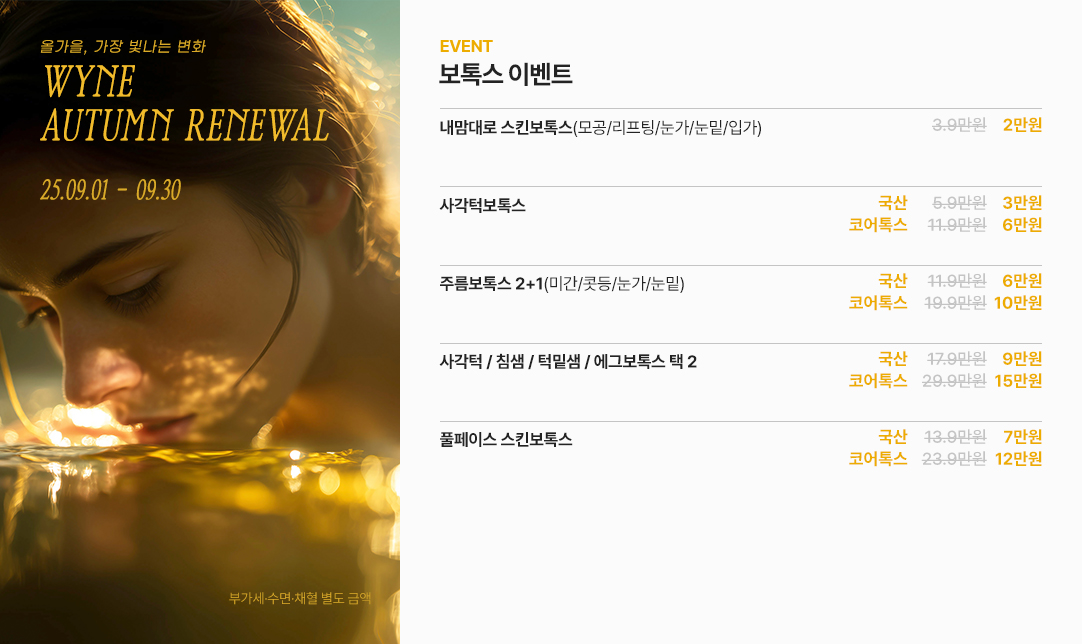Screen dimensions: 1082x644
Task: Click the 9만원 price for 택 2
Action: tap(1022, 359)
